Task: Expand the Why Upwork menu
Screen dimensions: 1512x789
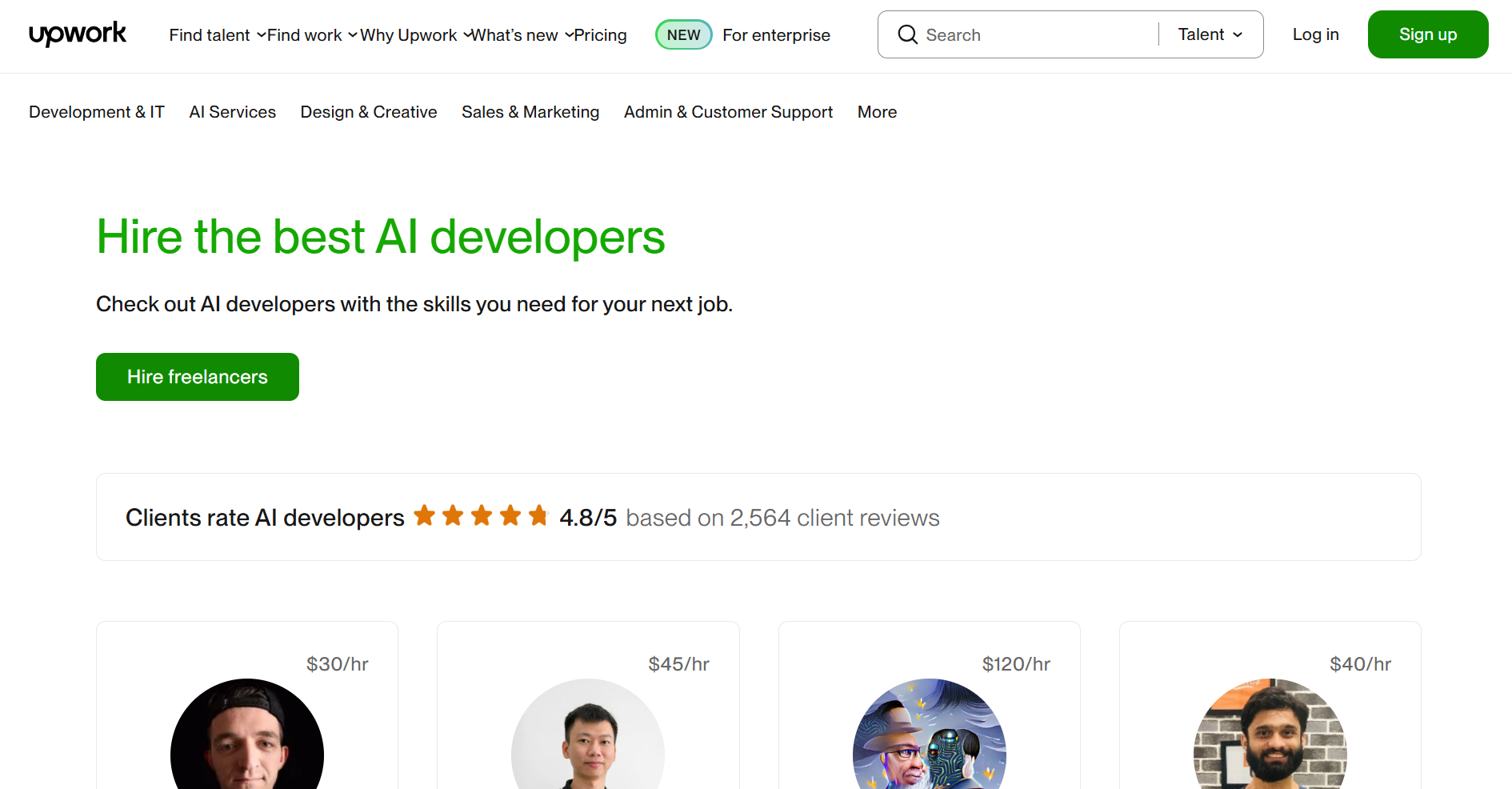Action: click(414, 35)
